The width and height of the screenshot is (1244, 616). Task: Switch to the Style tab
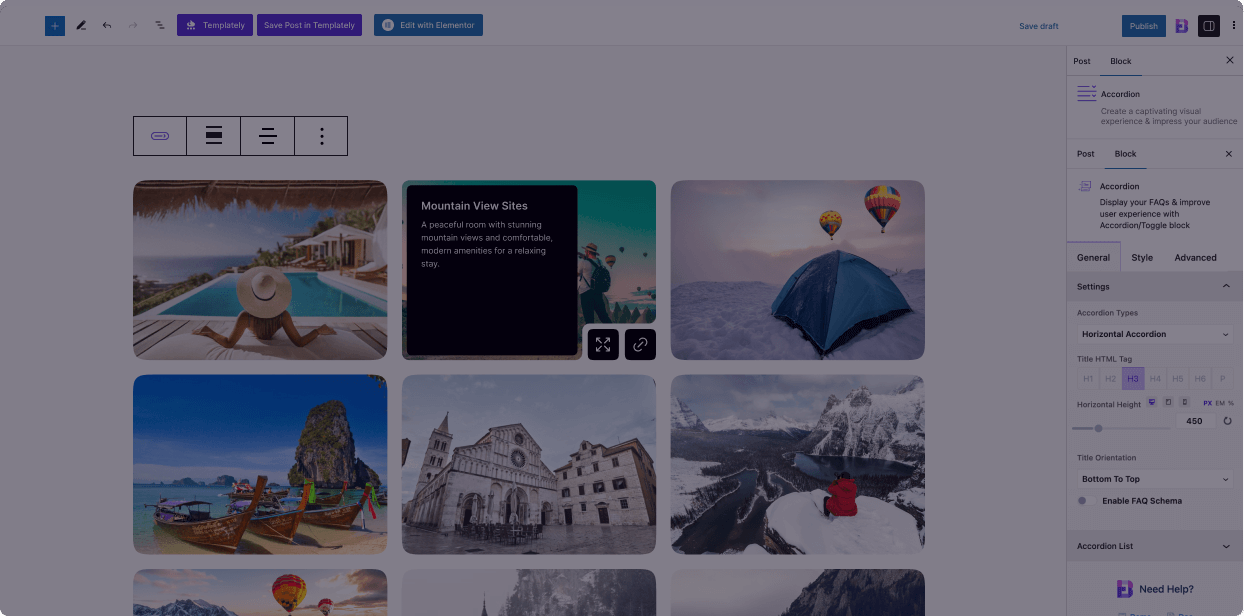[1142, 257]
